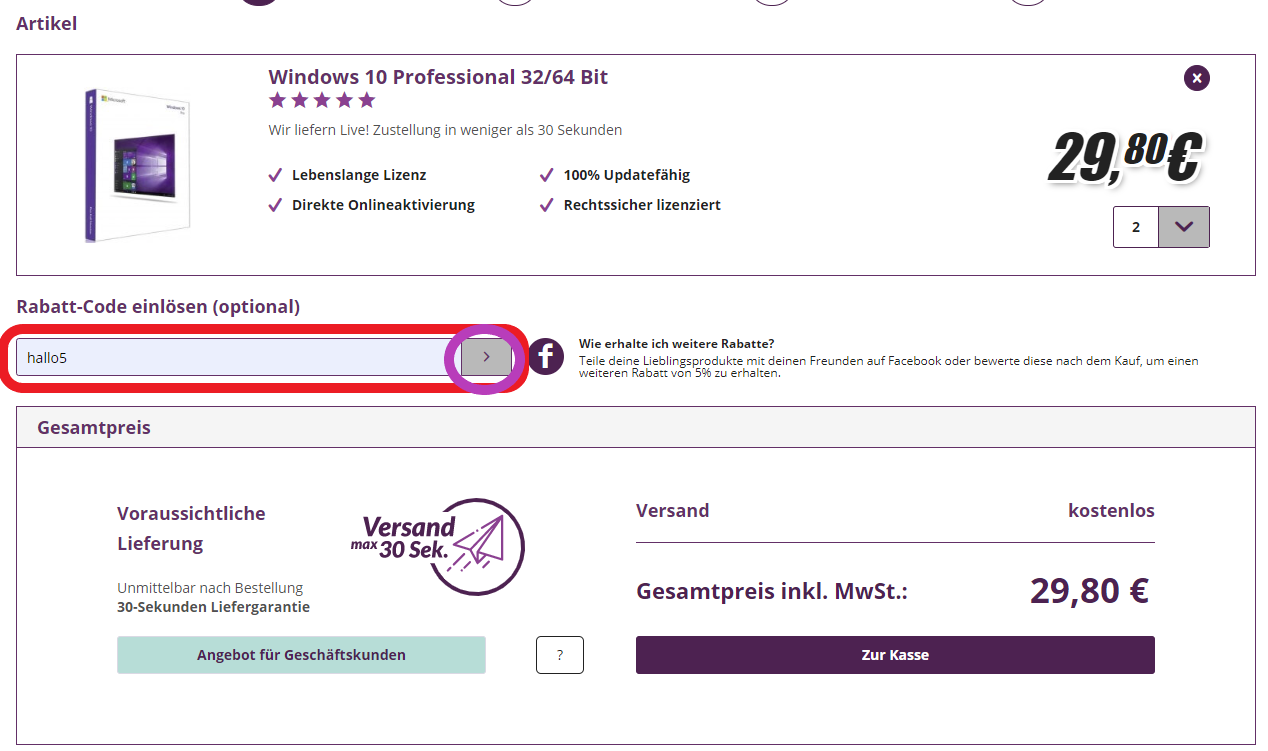Click the question mark help button
The image size is (1268, 751).
pos(560,655)
